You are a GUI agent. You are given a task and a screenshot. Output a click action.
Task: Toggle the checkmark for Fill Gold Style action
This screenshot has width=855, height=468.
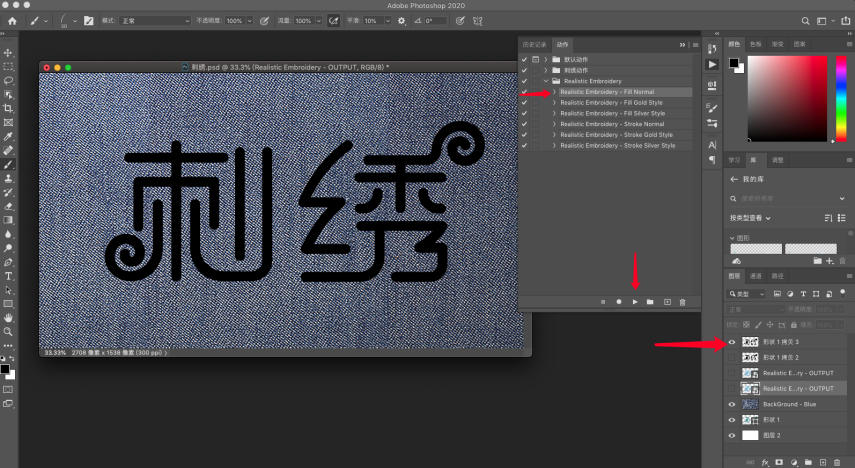point(524,103)
